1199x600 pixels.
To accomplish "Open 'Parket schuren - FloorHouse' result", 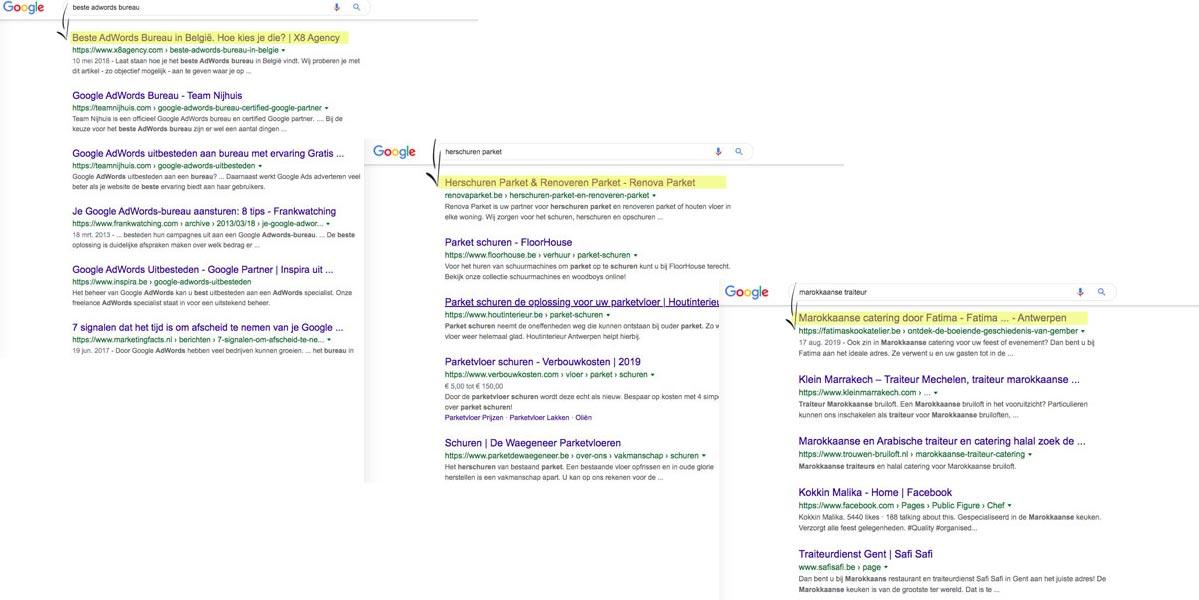I will click(508, 242).
